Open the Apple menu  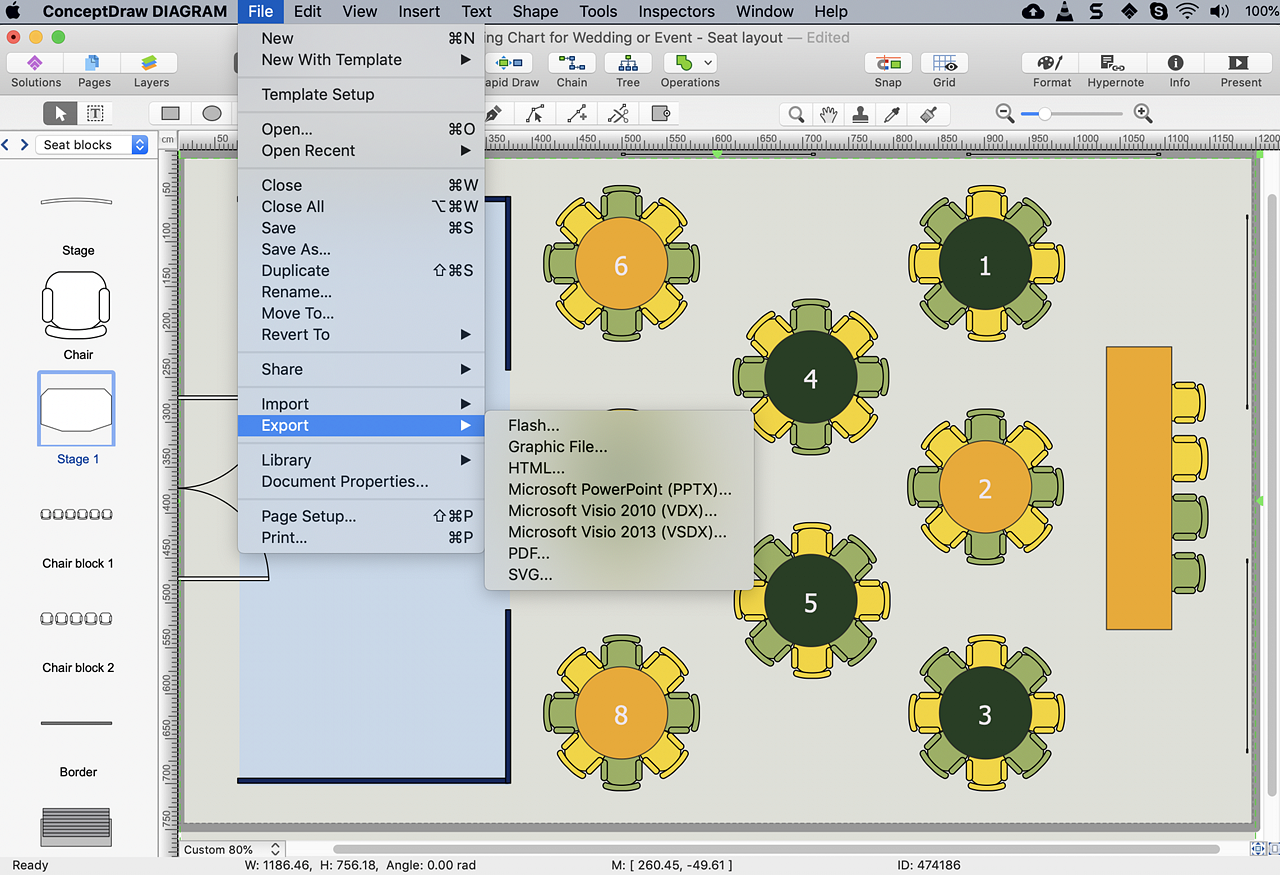13,12
